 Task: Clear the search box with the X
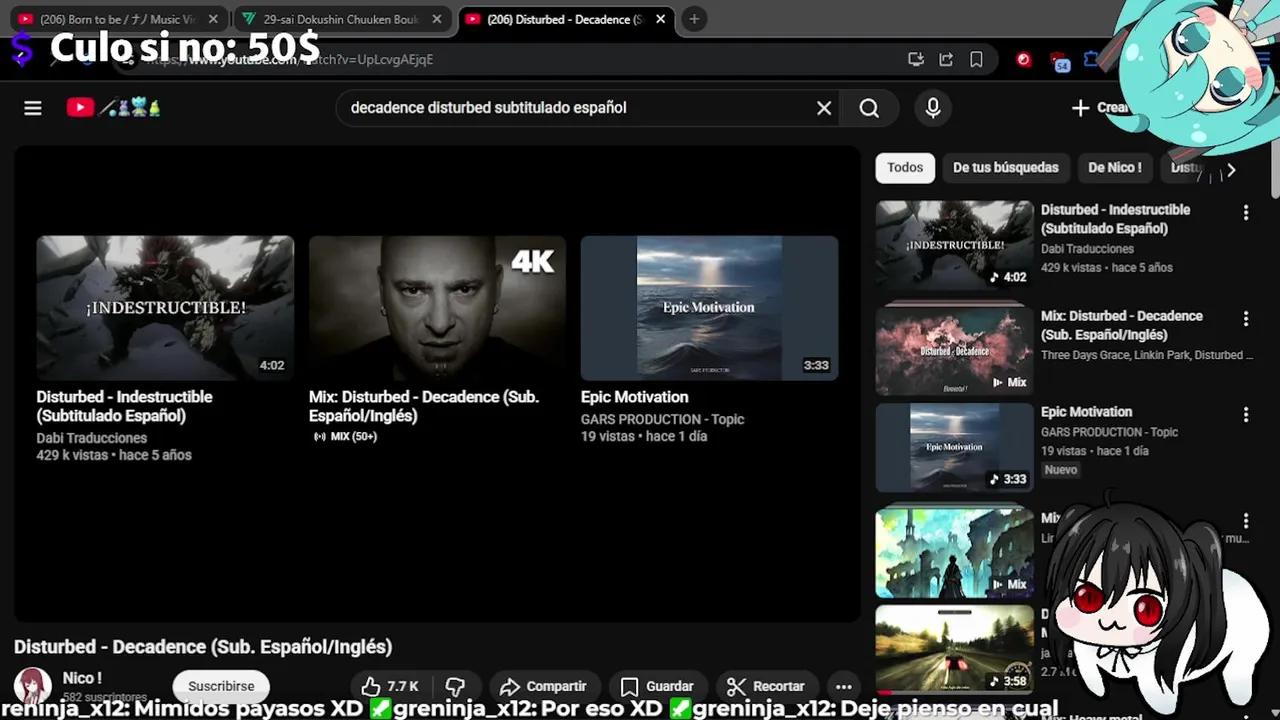(x=824, y=108)
